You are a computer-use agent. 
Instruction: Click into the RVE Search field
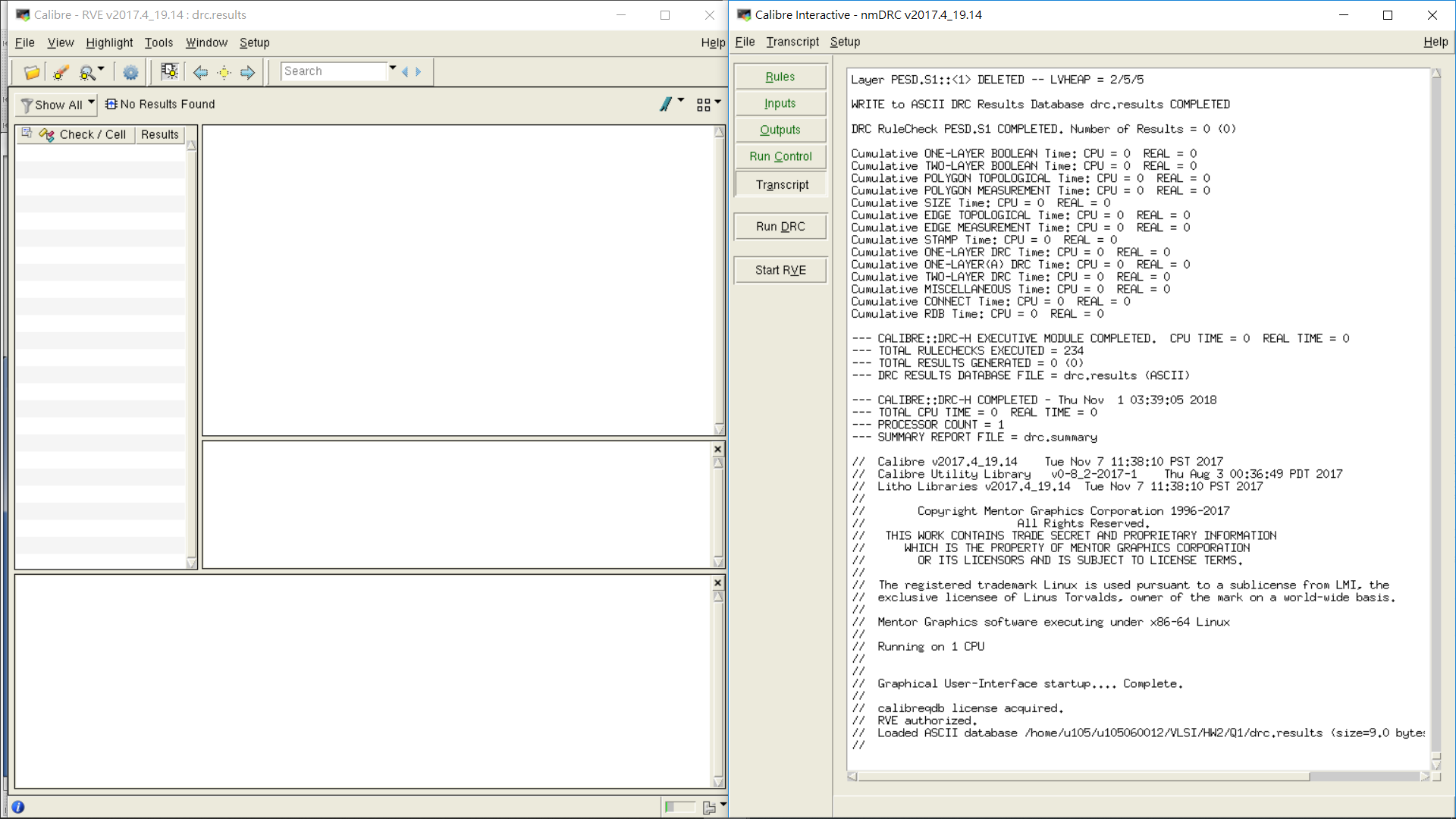(x=334, y=71)
